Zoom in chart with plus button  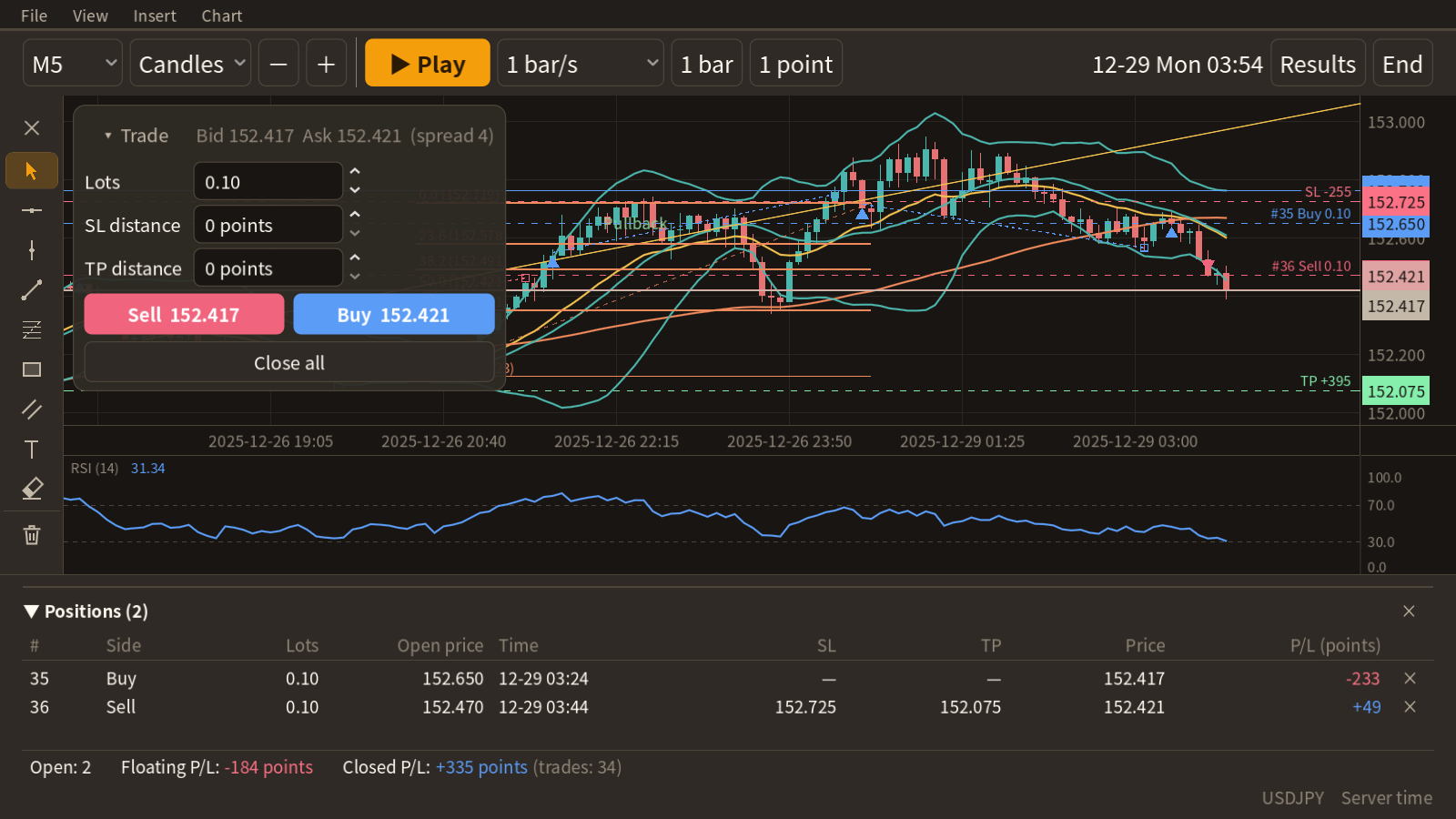click(326, 64)
